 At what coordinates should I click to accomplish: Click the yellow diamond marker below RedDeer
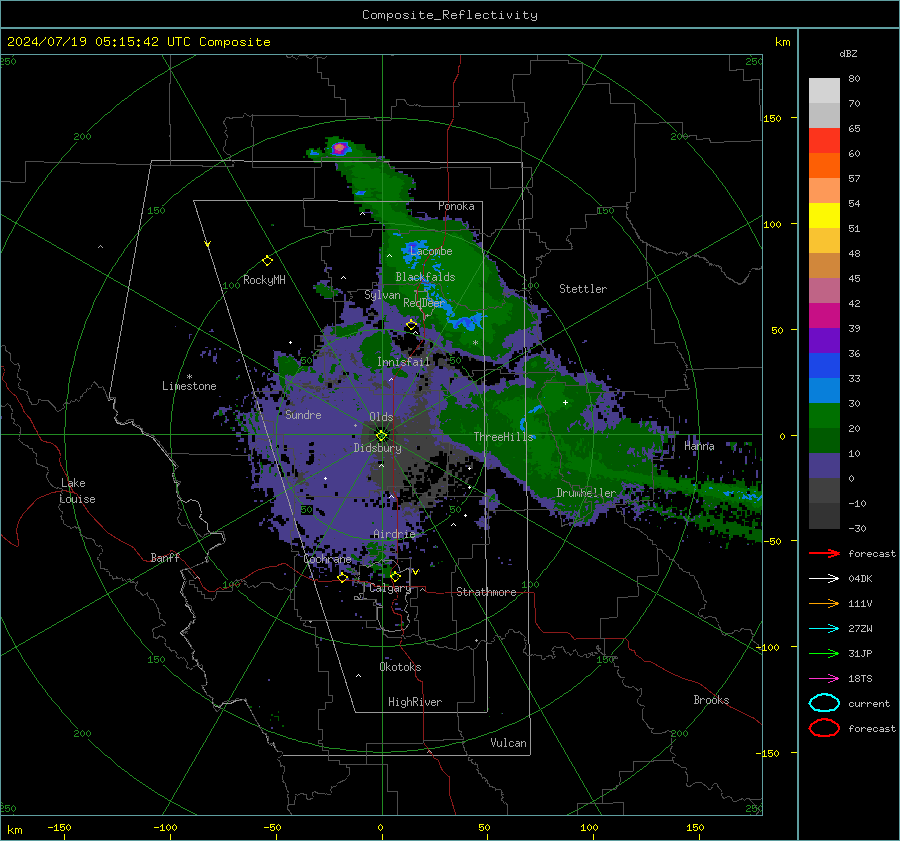pyautogui.click(x=412, y=325)
